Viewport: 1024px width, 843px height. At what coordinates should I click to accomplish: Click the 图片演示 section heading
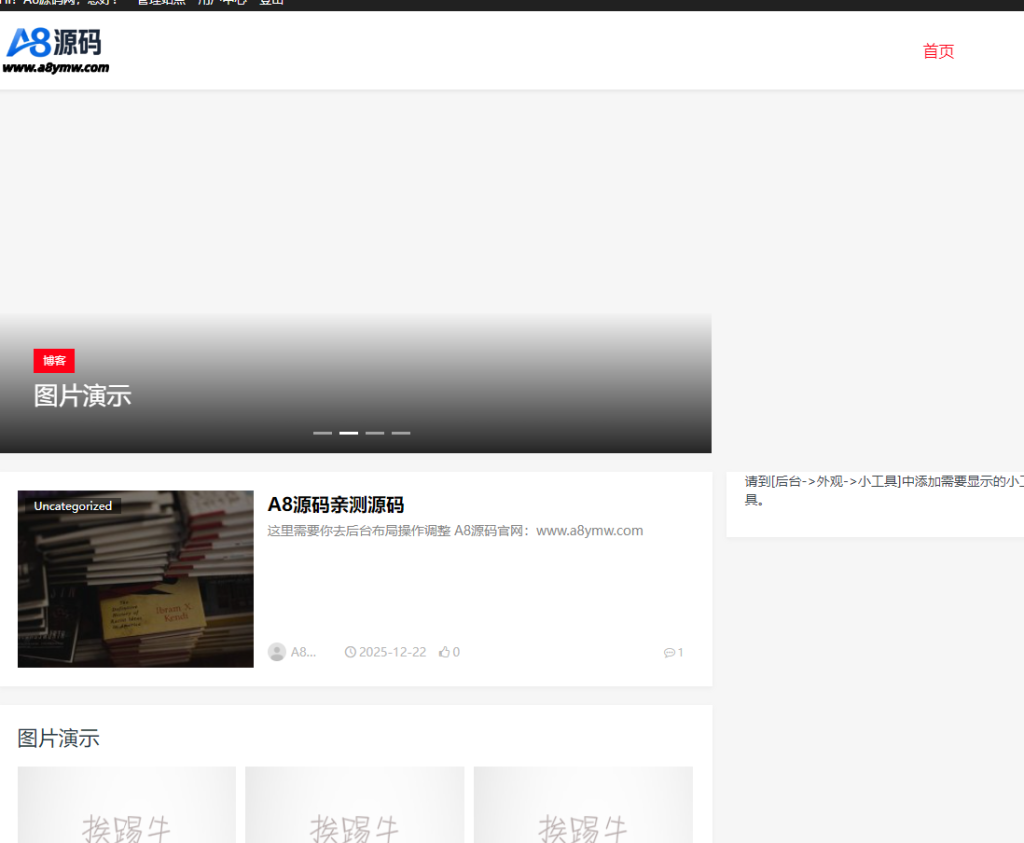click(x=57, y=738)
